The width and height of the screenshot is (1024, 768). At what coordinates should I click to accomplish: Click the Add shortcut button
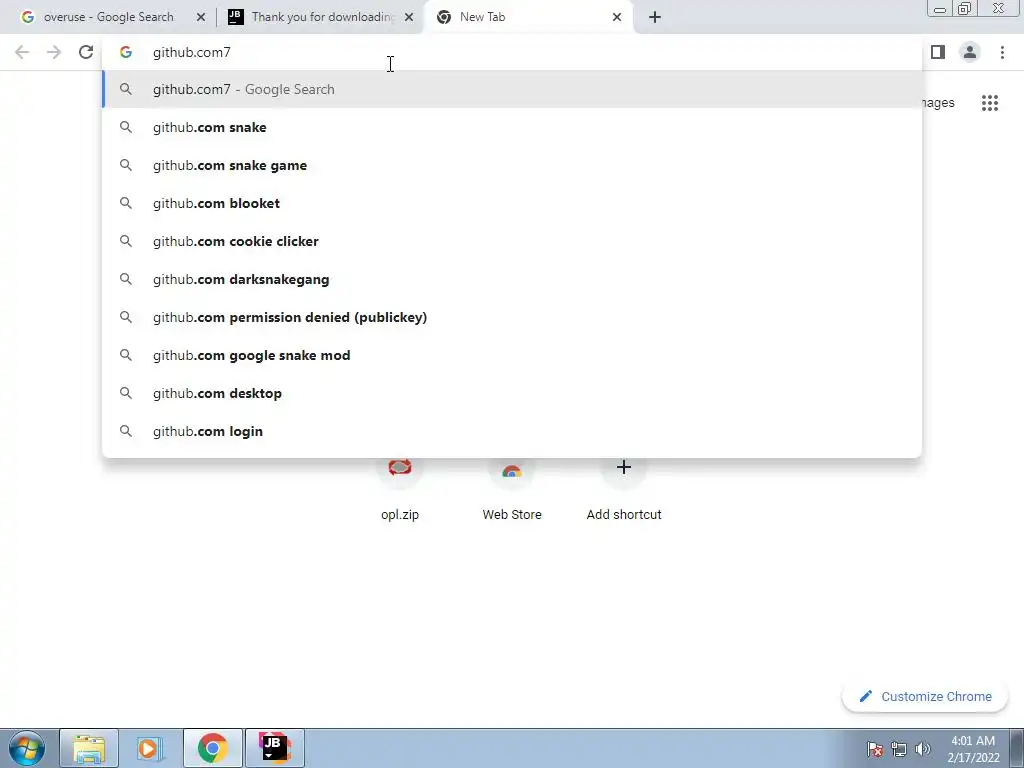pyautogui.click(x=624, y=487)
